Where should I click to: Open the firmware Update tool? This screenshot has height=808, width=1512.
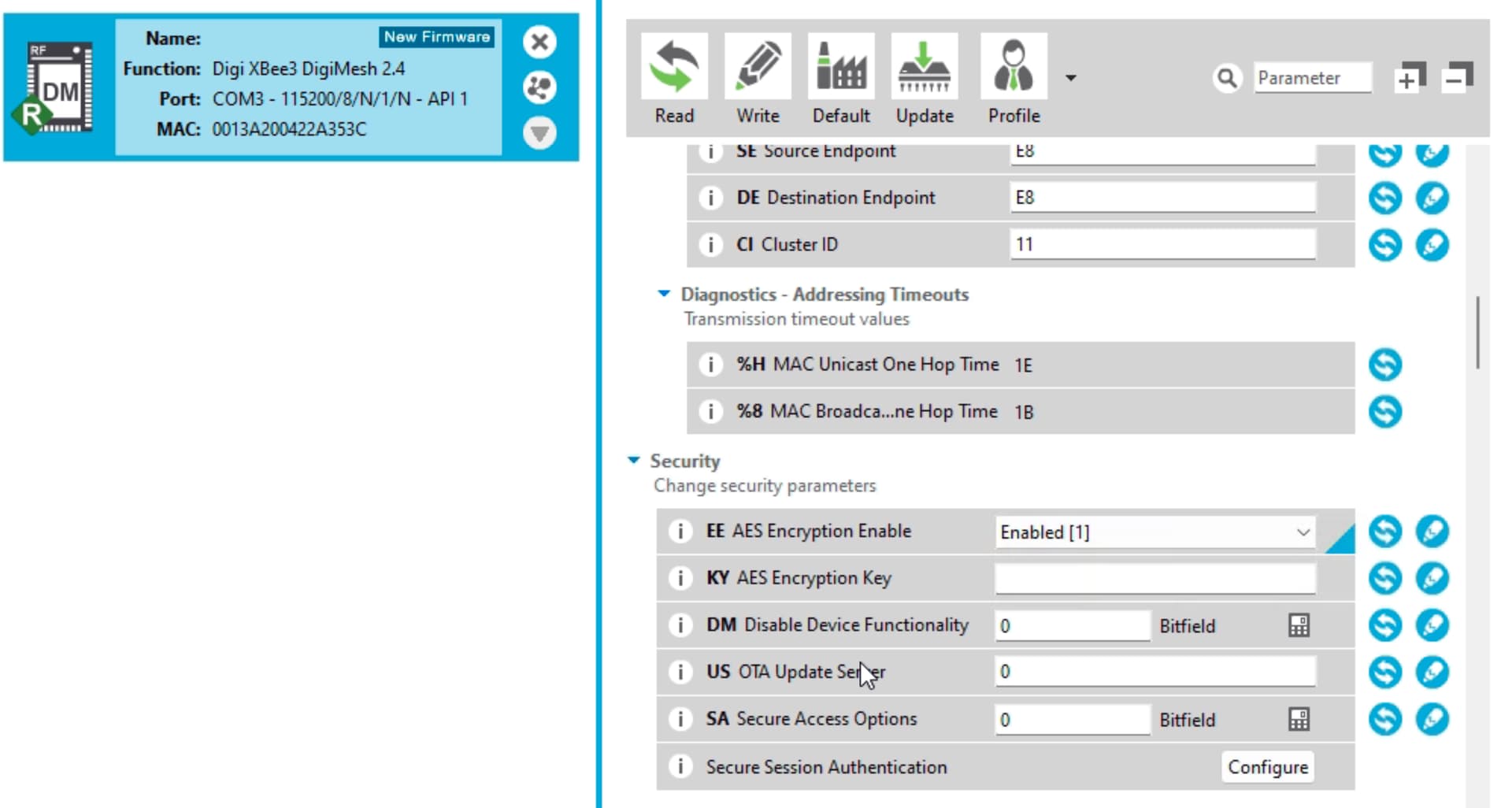[x=925, y=67]
